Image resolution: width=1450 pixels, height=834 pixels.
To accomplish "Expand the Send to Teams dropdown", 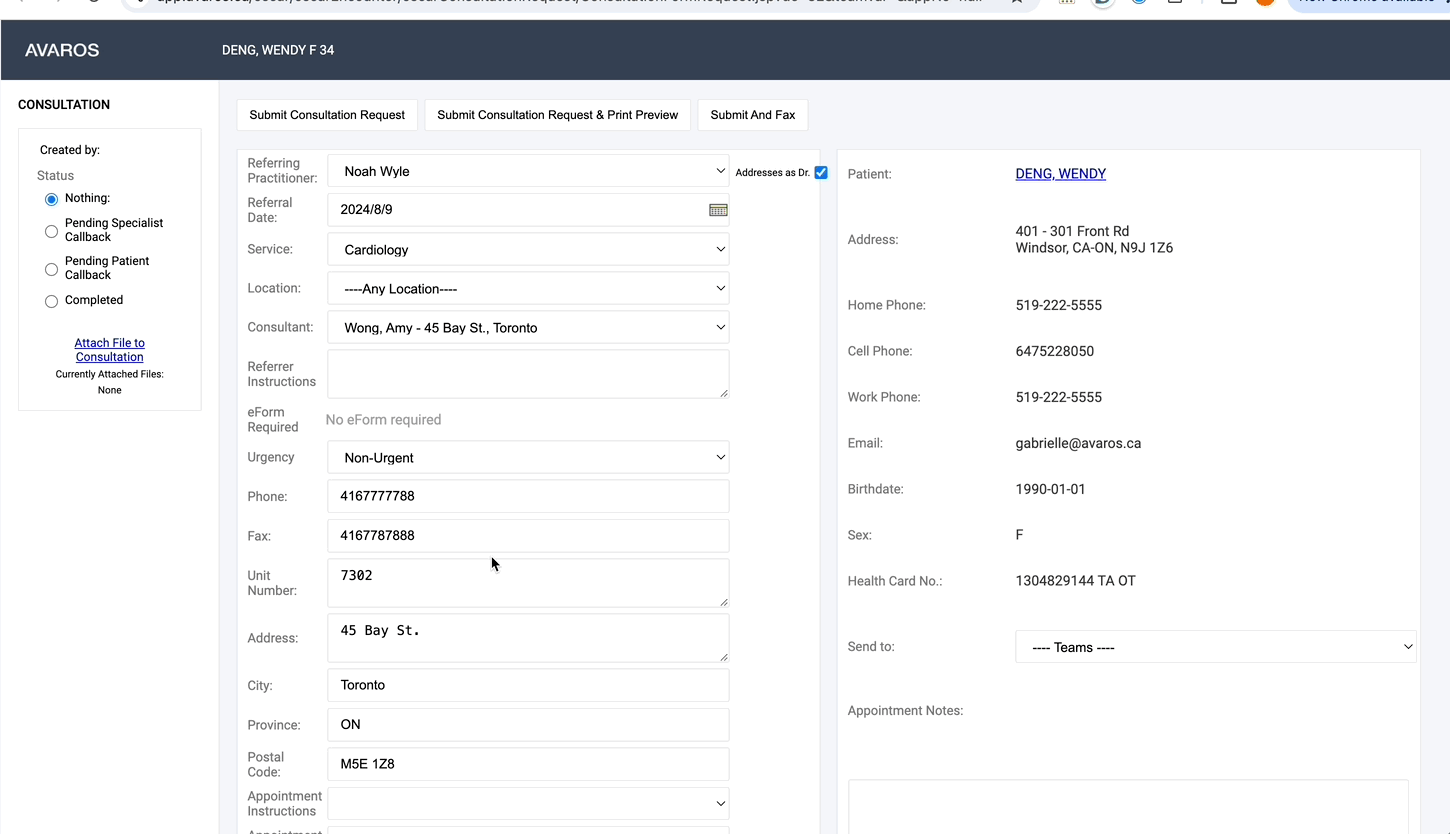I will 1216,647.
